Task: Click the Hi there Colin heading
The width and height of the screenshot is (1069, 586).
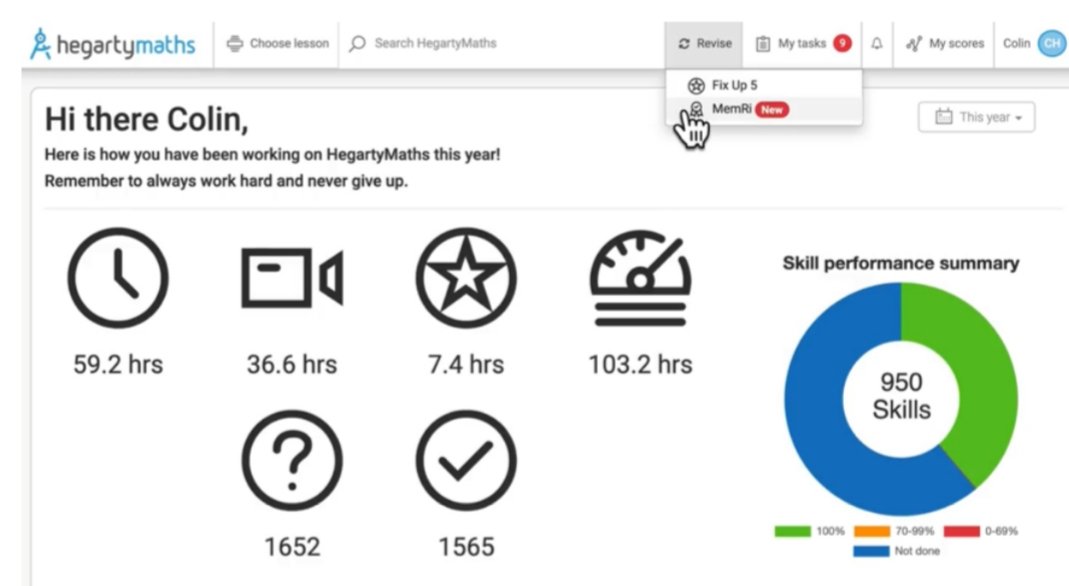Action: (x=147, y=119)
